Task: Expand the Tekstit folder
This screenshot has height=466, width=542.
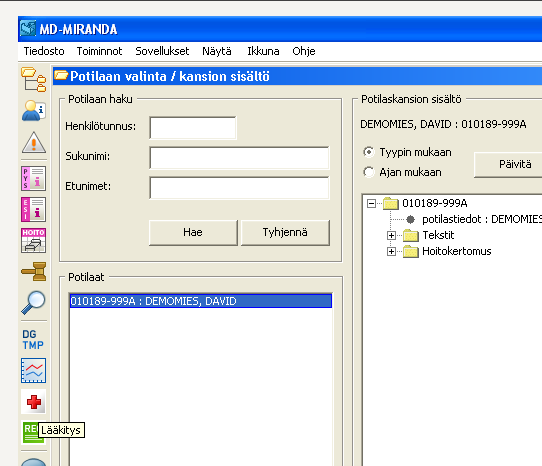Action: coord(391,235)
